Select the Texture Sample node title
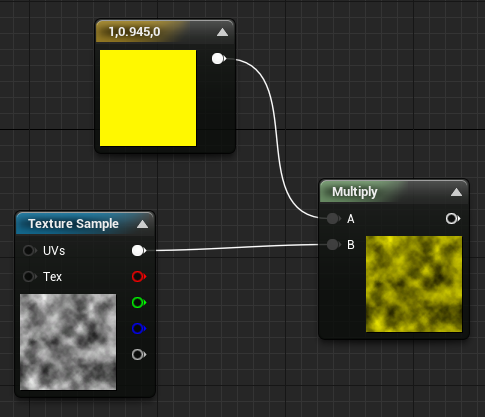This screenshot has width=485, height=417. click(73, 224)
